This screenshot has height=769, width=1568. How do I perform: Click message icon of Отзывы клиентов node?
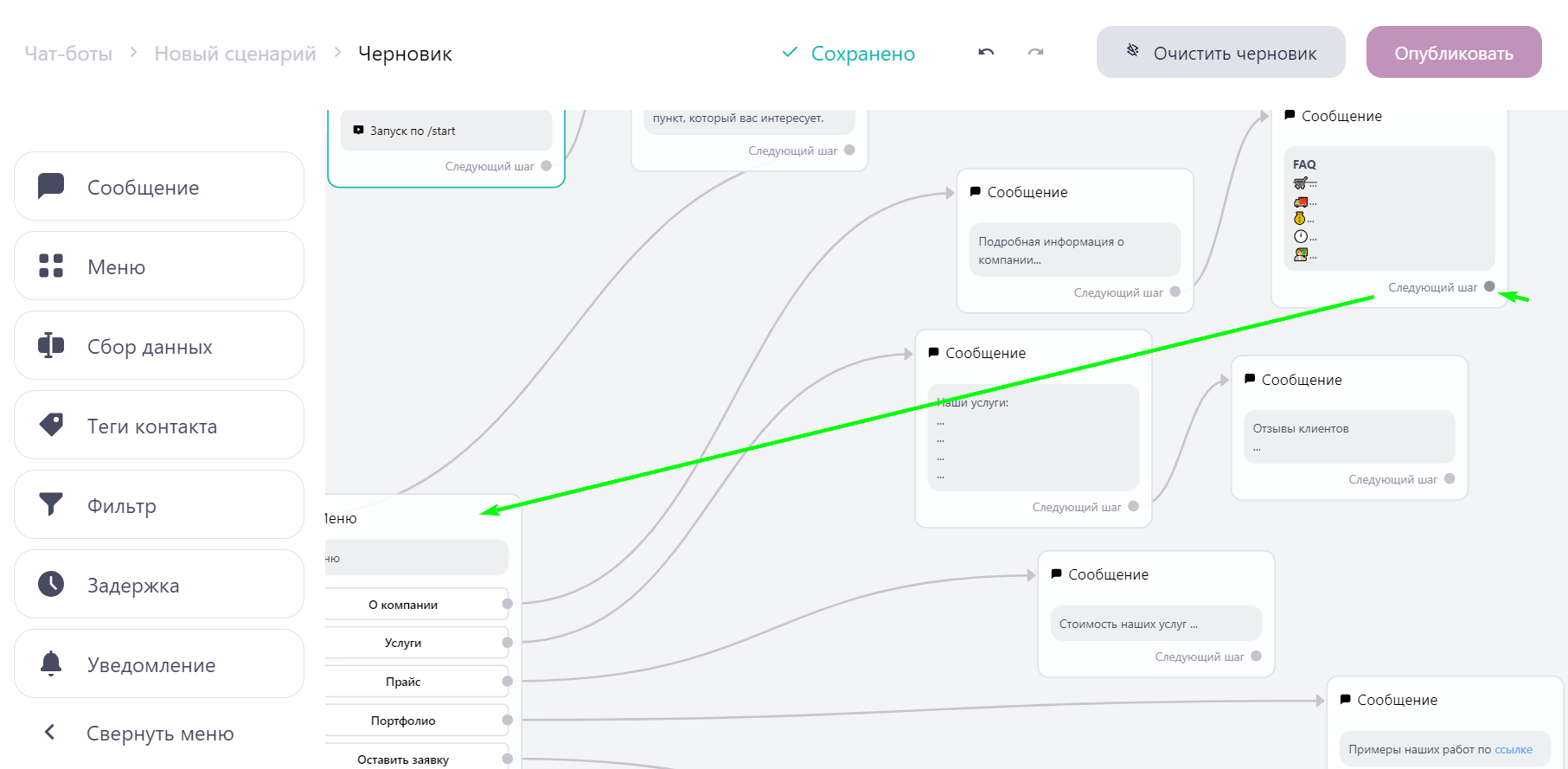pos(1250,379)
